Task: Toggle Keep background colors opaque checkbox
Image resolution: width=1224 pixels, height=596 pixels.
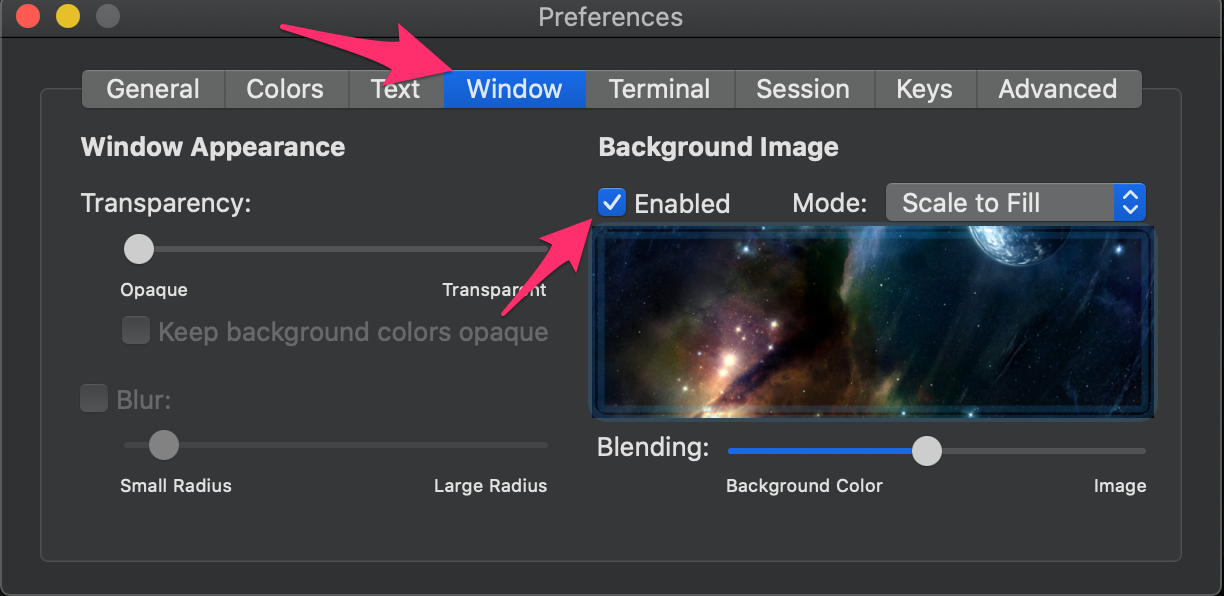Action: (x=136, y=331)
